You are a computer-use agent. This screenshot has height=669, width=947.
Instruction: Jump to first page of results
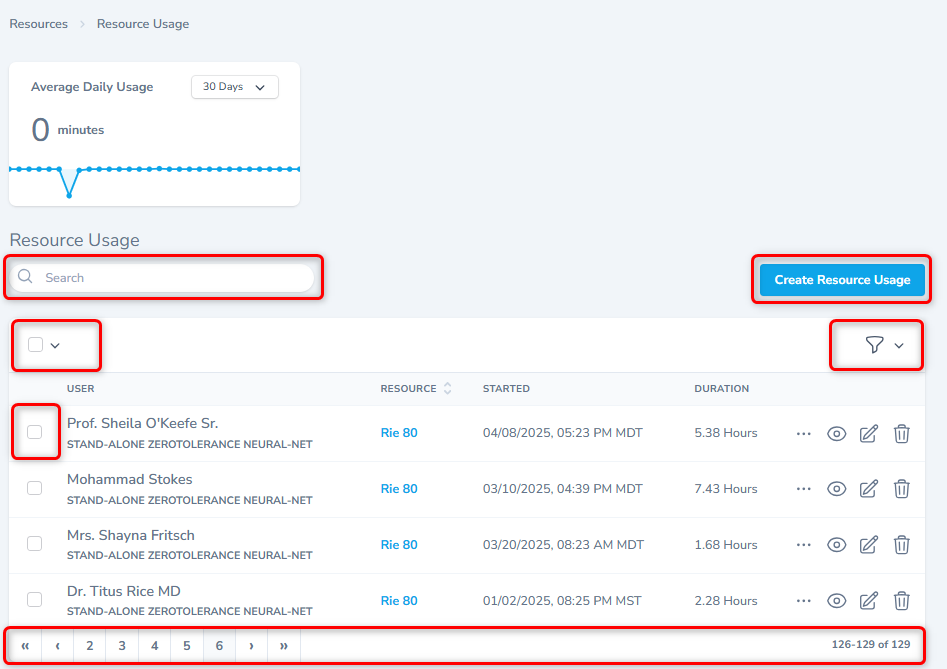click(x=25, y=646)
